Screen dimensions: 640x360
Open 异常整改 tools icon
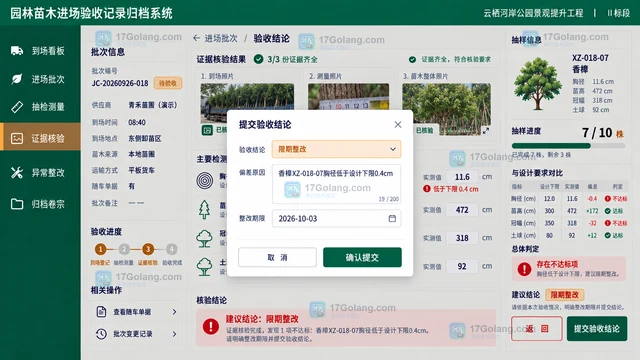[x=17, y=173]
